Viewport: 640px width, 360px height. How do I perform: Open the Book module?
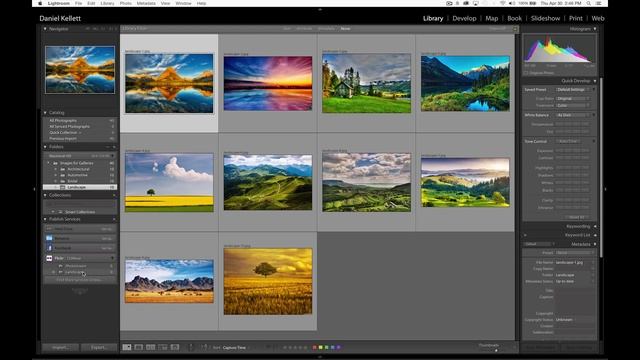coord(514,18)
